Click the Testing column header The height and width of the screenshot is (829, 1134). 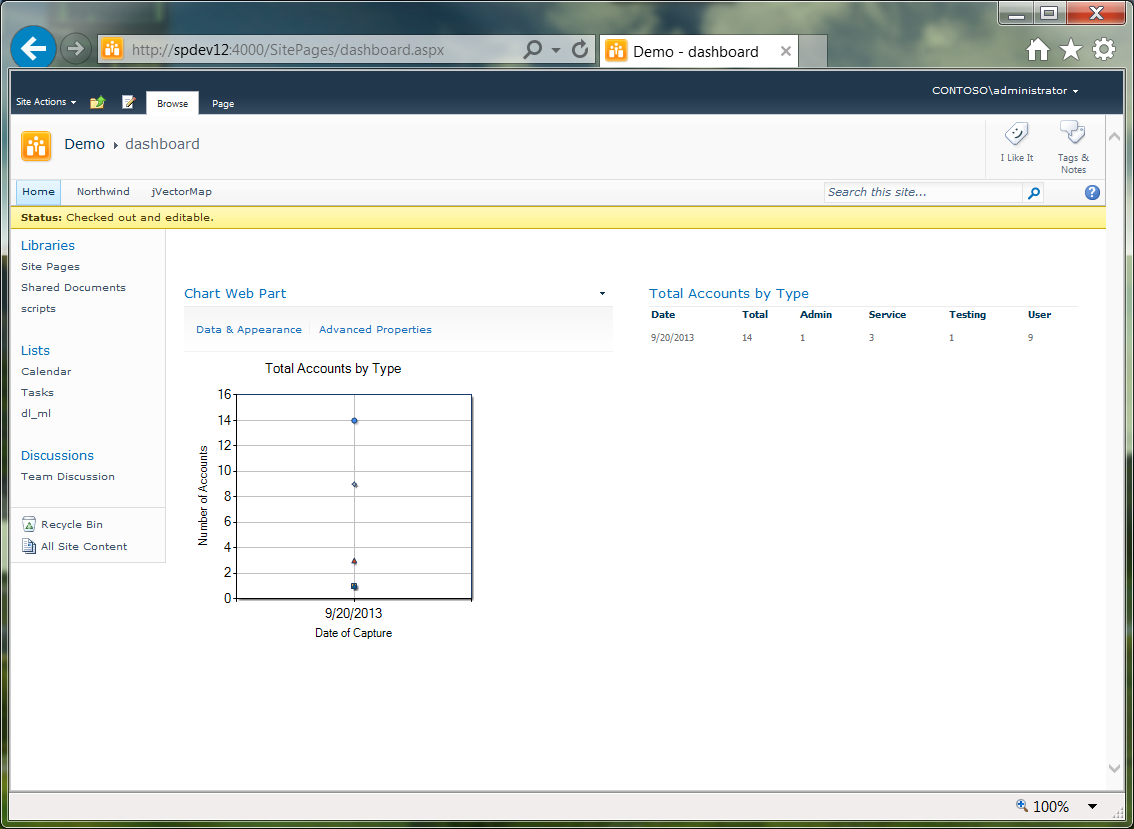[968, 315]
